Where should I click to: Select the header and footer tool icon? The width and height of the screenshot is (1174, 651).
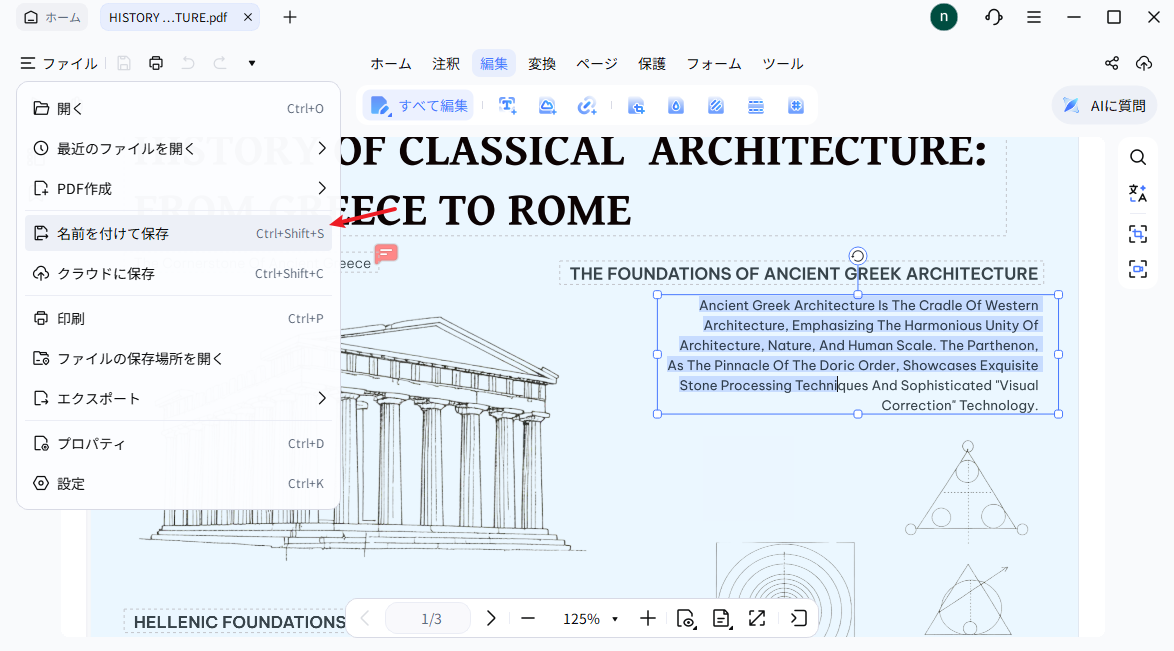(756, 106)
